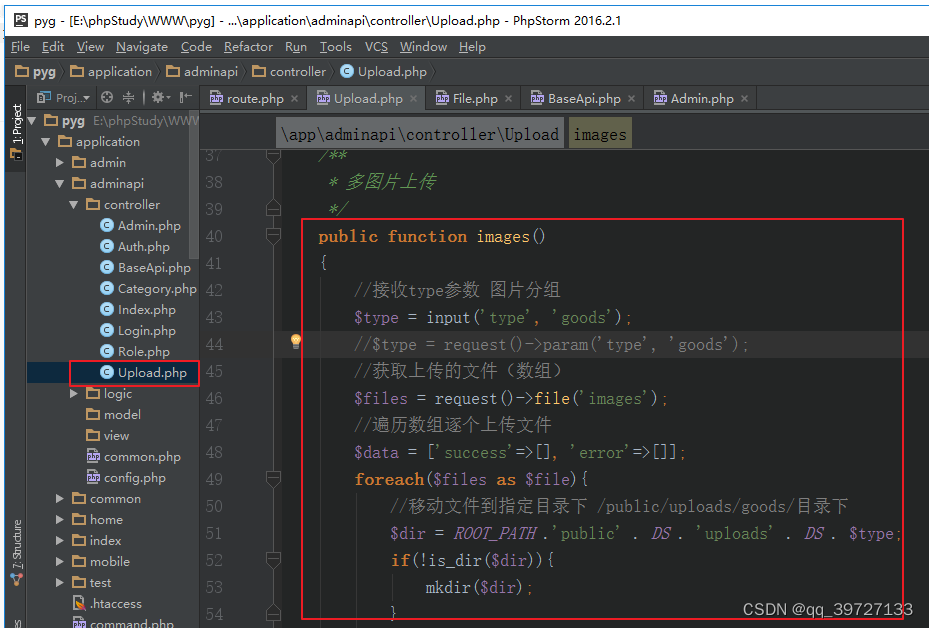Click the collapse all icon in Project panel
929x628 pixels.
(x=129, y=97)
